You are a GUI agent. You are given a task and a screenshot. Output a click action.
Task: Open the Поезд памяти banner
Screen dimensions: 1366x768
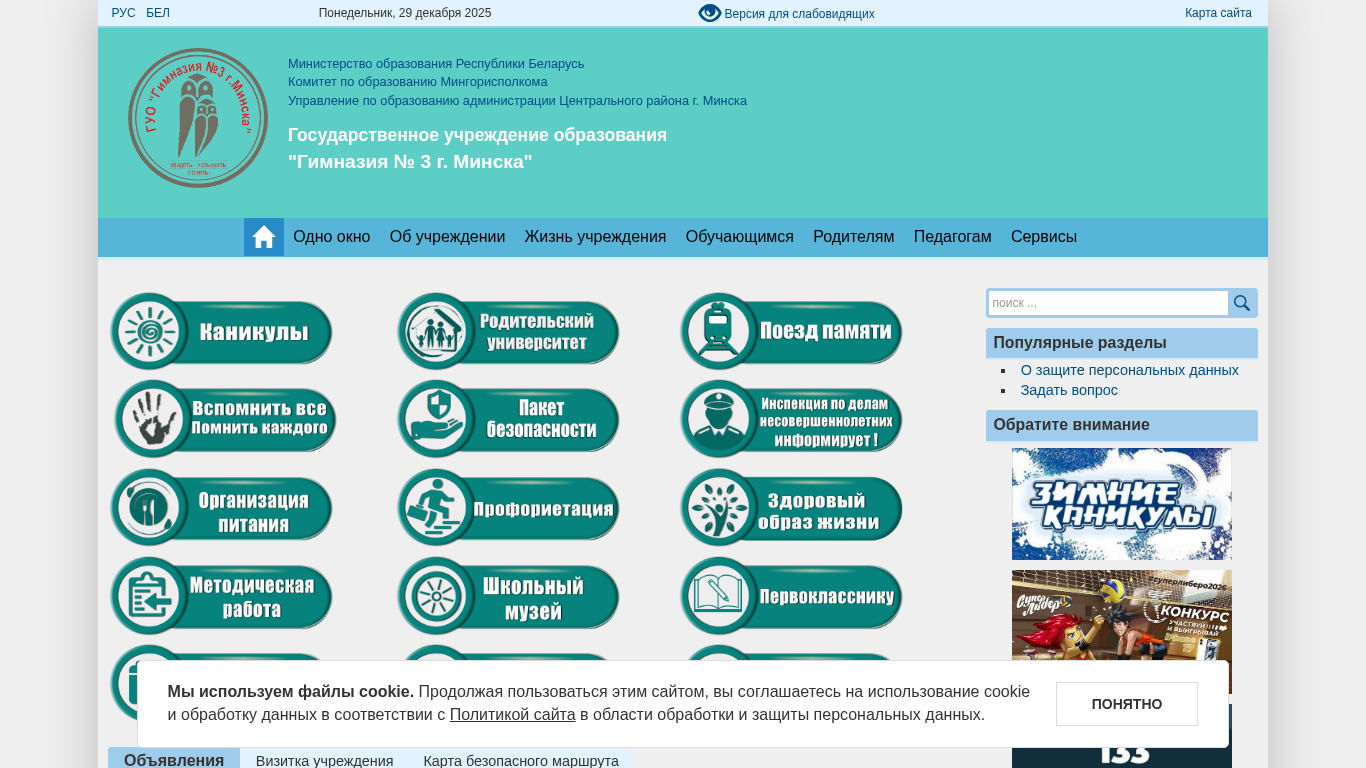pyautogui.click(x=791, y=331)
